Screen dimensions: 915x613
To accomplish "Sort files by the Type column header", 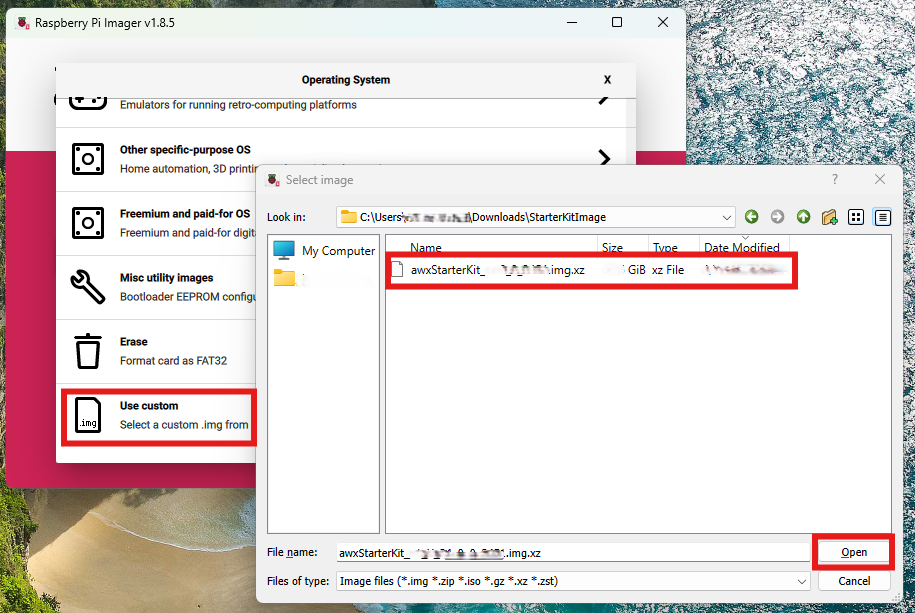I will 673,247.
